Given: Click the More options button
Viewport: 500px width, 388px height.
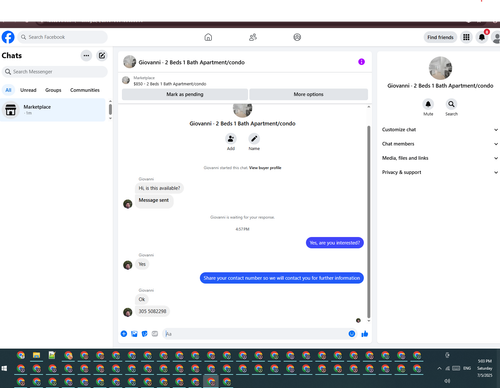Looking at the screenshot, I should [308, 94].
